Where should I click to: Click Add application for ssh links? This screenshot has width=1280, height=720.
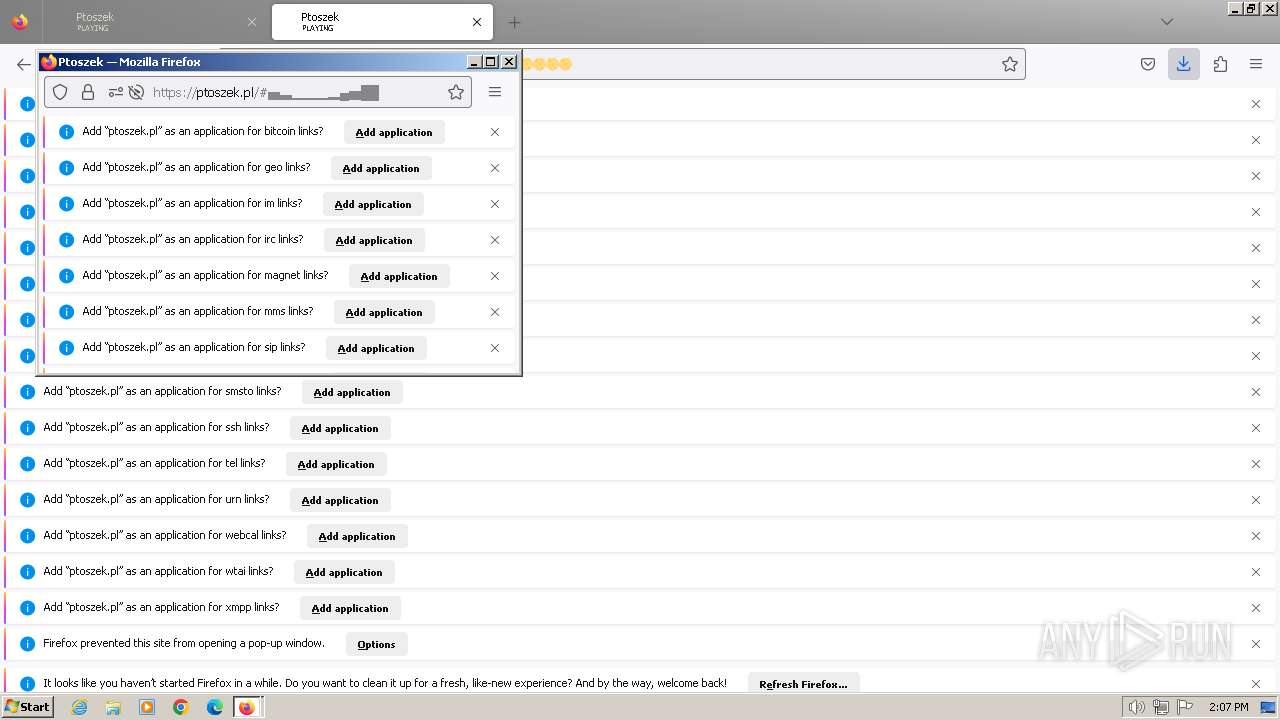coord(340,428)
